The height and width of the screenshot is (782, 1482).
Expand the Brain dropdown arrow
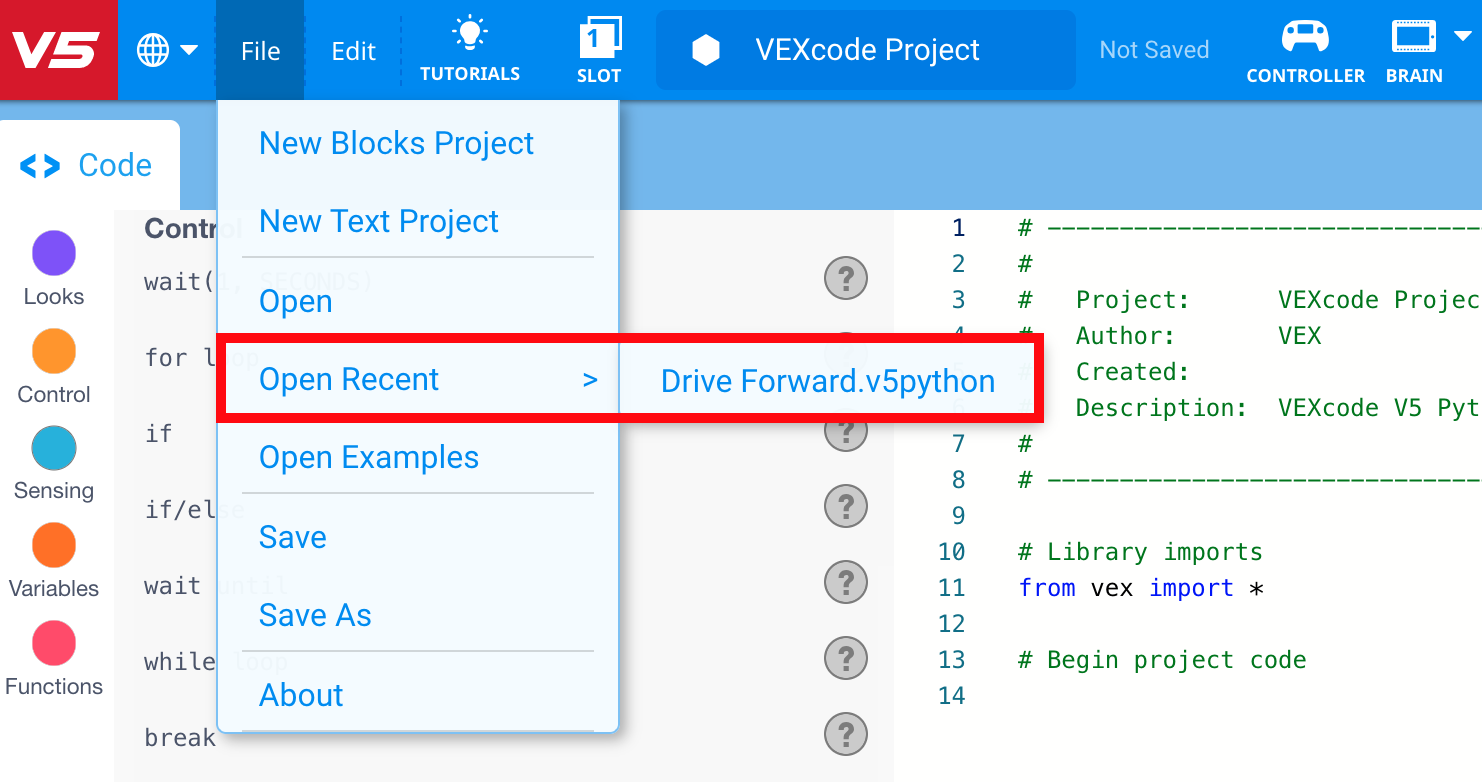click(1462, 37)
